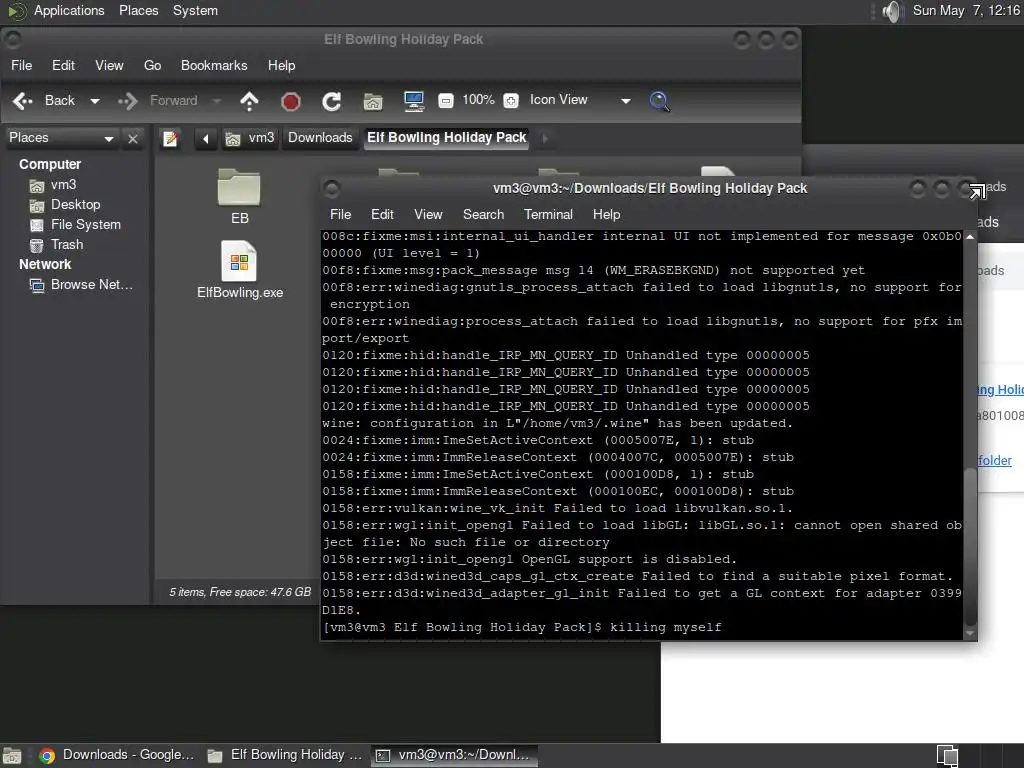Click the file manager window menu button
The width and height of the screenshot is (1024, 768).
tap(12, 40)
